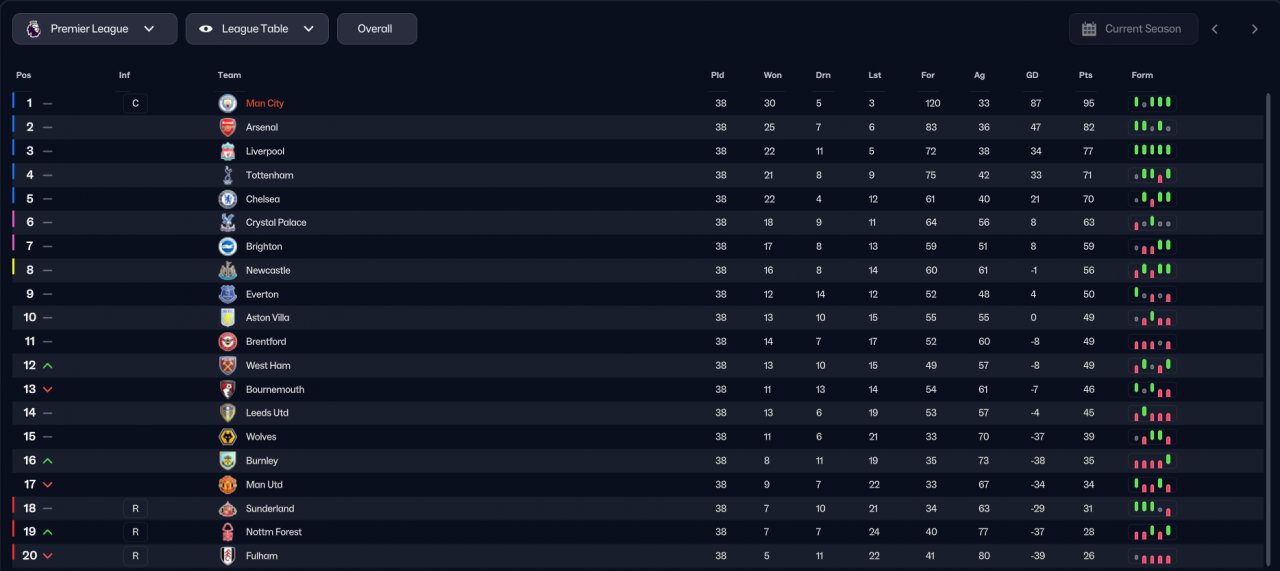Click the Man Utd crest icon
The height and width of the screenshot is (571, 1280).
(x=228, y=485)
